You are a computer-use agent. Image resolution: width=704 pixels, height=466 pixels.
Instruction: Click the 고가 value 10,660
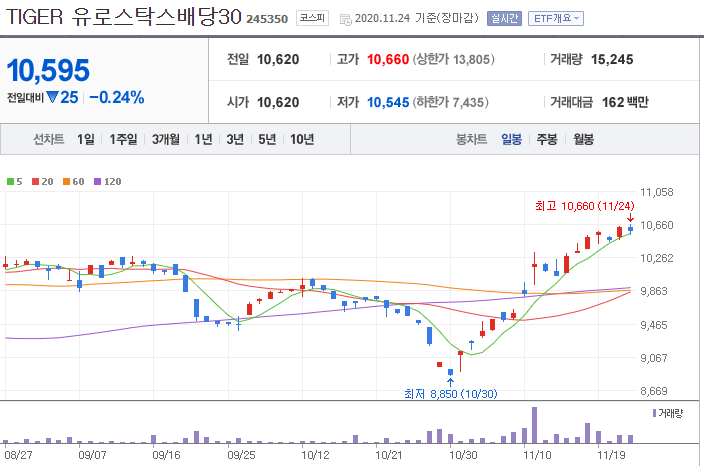pyautogui.click(x=388, y=59)
